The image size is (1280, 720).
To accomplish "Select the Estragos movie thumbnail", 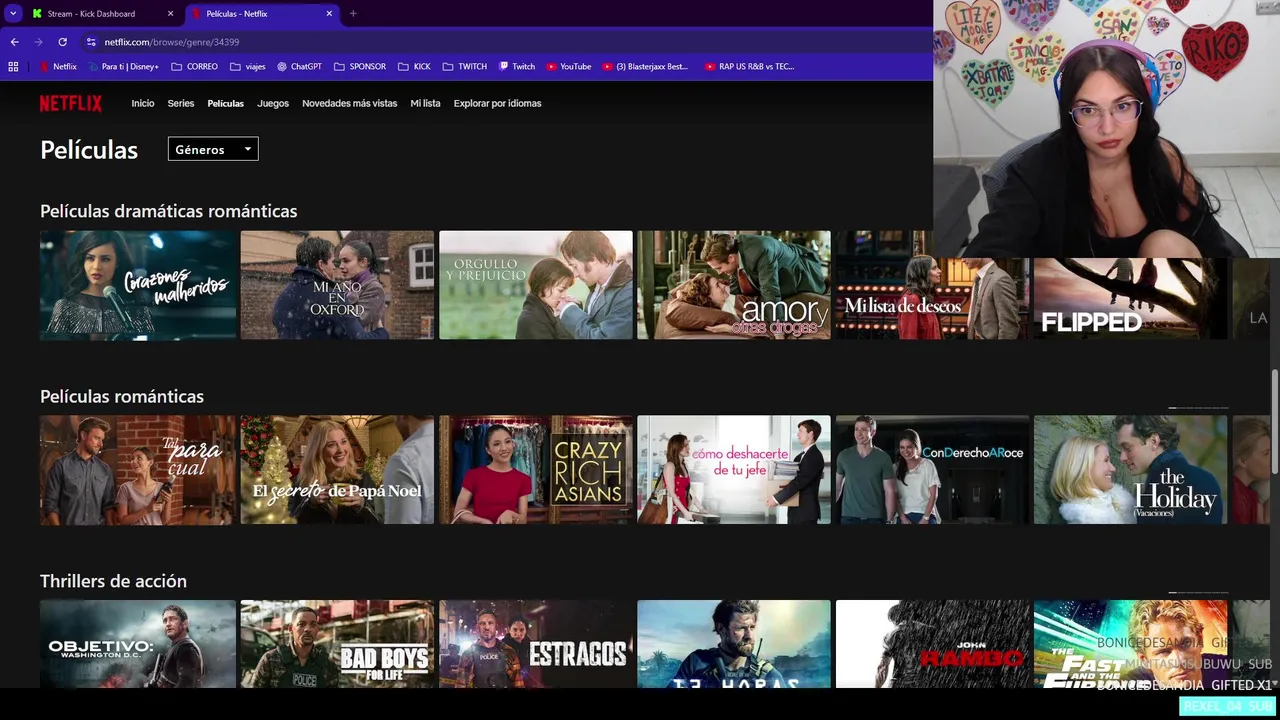I will pos(536,644).
